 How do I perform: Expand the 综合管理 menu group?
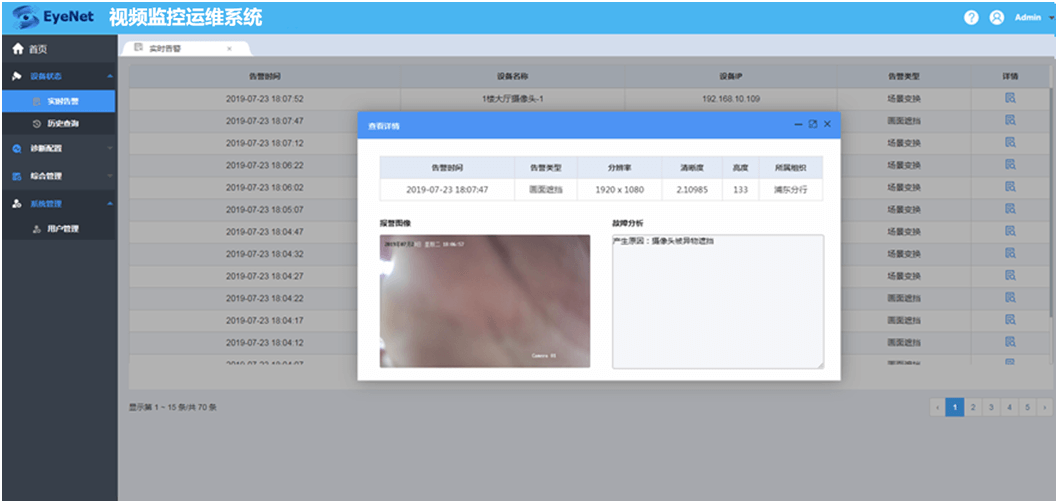58,176
